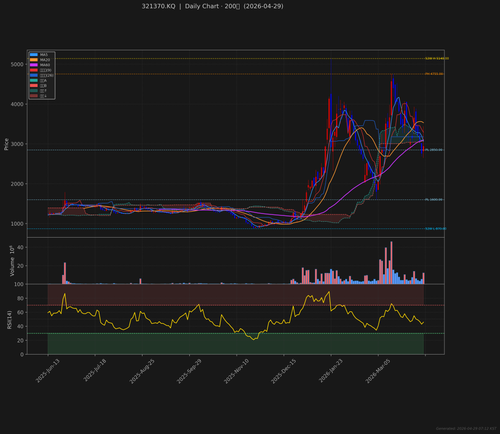Viewport: 500px width, 434px height.
Task: Click the 'PH 4755.00' level label
Action: pyautogui.click(x=434, y=74)
